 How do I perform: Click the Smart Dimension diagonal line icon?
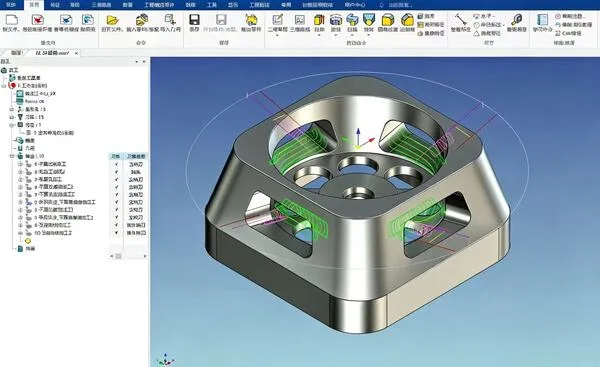(x=460, y=20)
